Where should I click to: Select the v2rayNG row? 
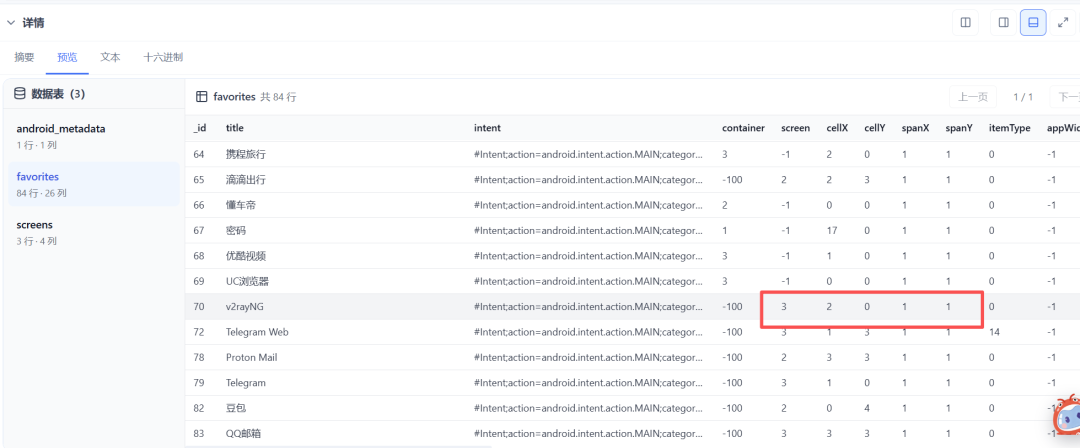coord(632,307)
